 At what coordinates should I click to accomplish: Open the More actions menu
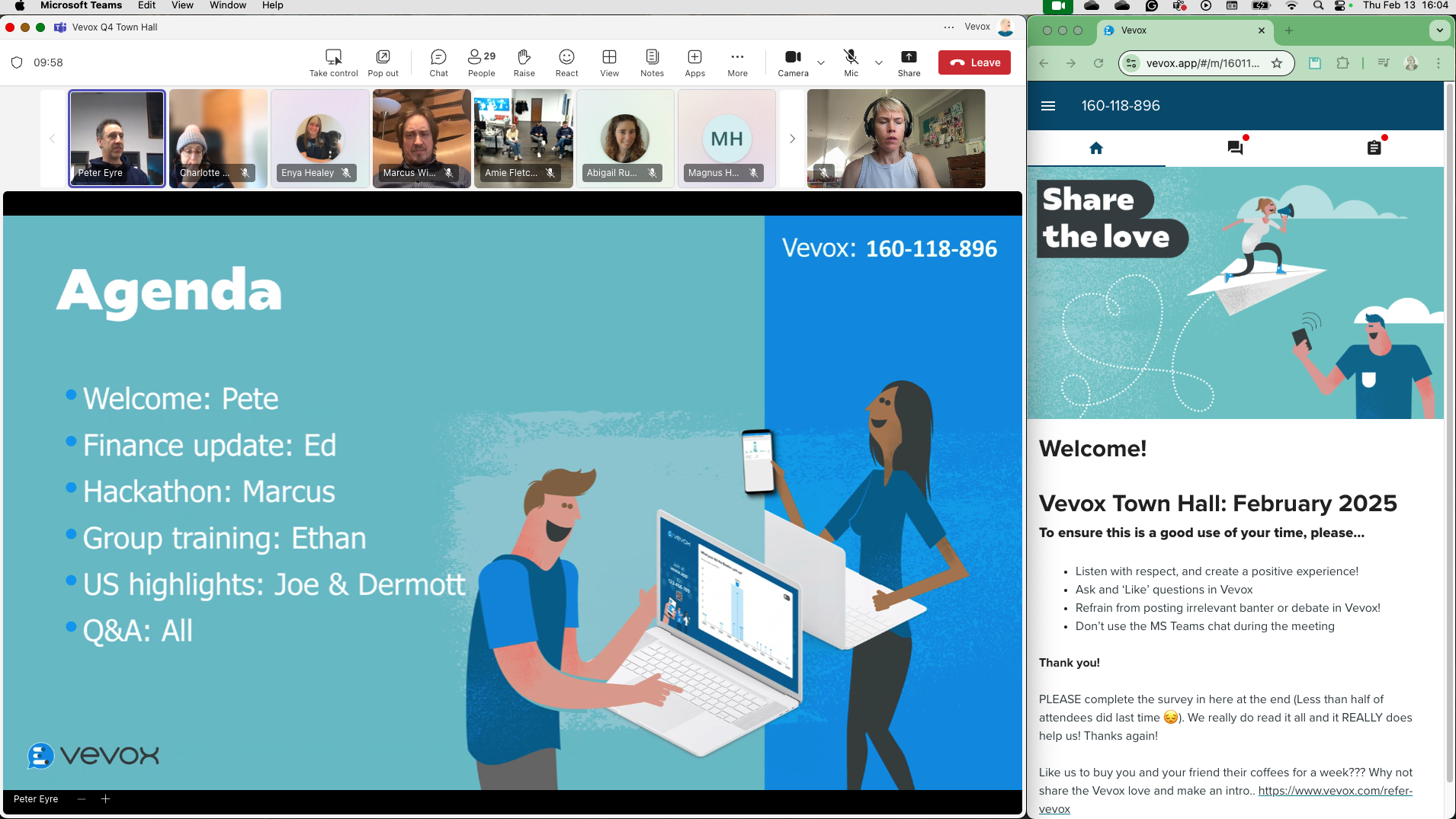tap(737, 62)
